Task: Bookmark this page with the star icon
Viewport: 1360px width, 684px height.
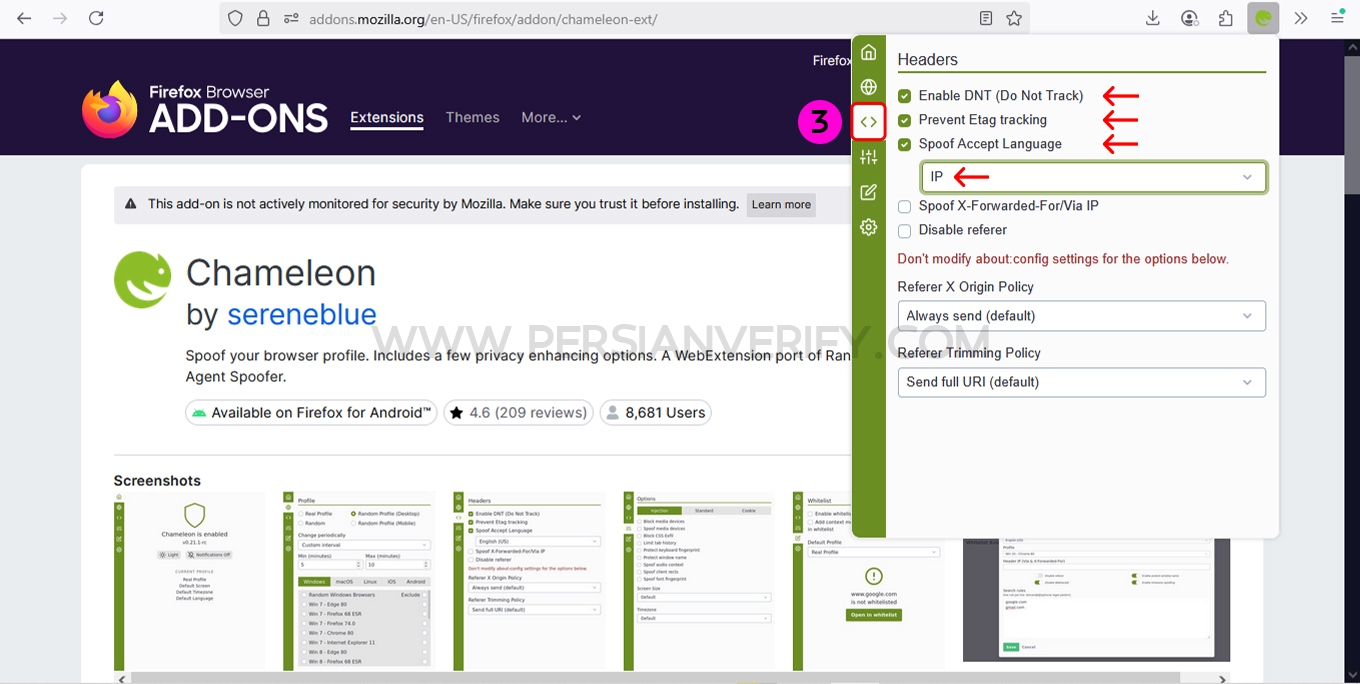Action: pyautogui.click(x=1014, y=18)
